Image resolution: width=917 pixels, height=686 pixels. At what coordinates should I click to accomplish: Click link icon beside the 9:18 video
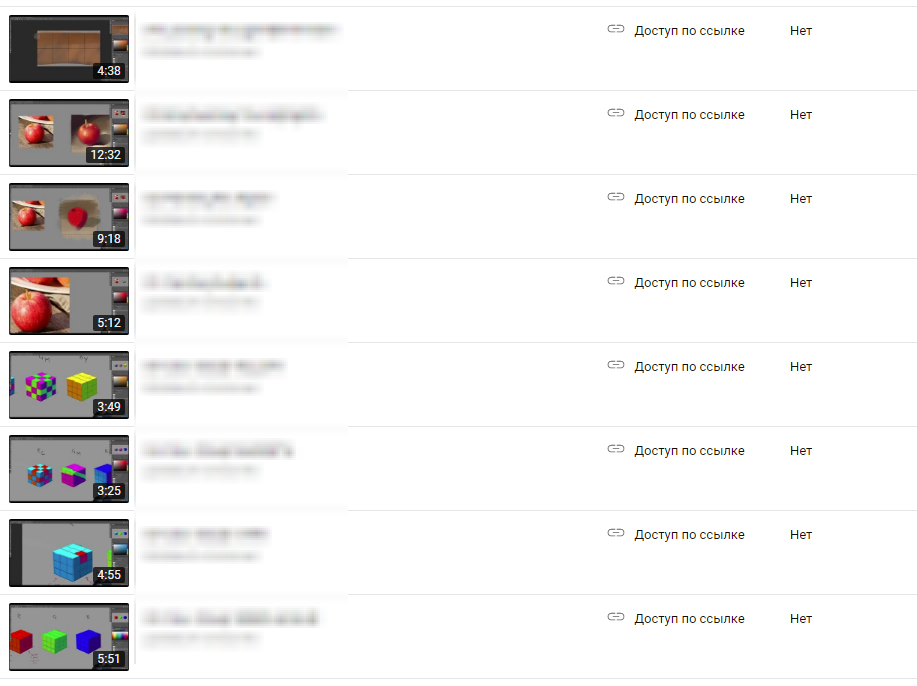[616, 197]
